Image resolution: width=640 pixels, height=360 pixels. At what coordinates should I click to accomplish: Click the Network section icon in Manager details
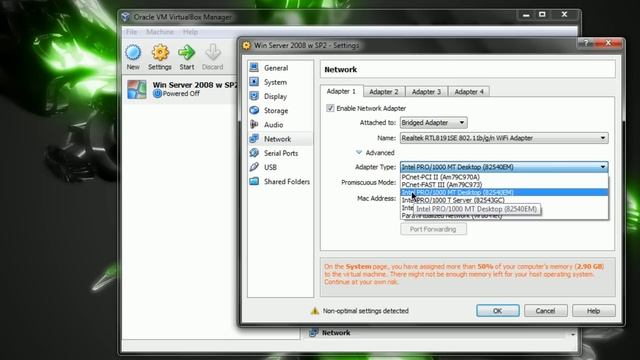pyautogui.click(x=313, y=333)
